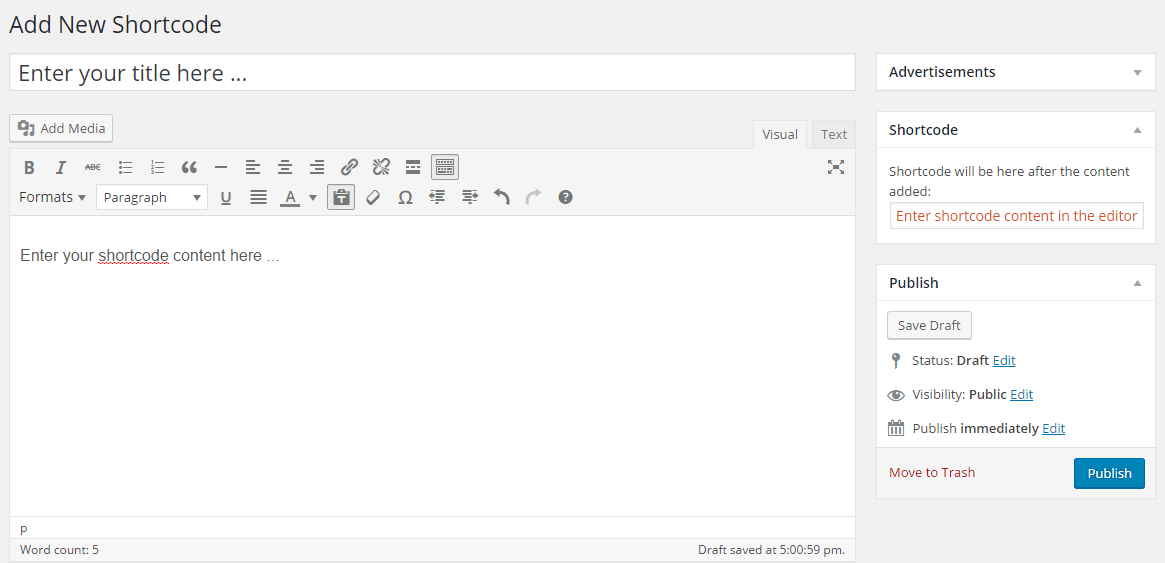Toggle italic formatting

tap(61, 167)
